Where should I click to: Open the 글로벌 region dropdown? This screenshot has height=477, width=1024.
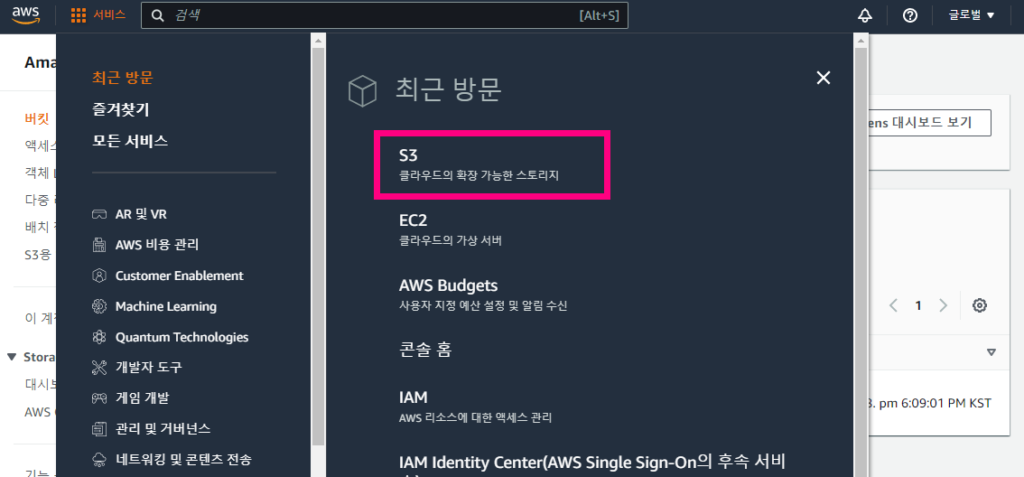tap(971, 16)
